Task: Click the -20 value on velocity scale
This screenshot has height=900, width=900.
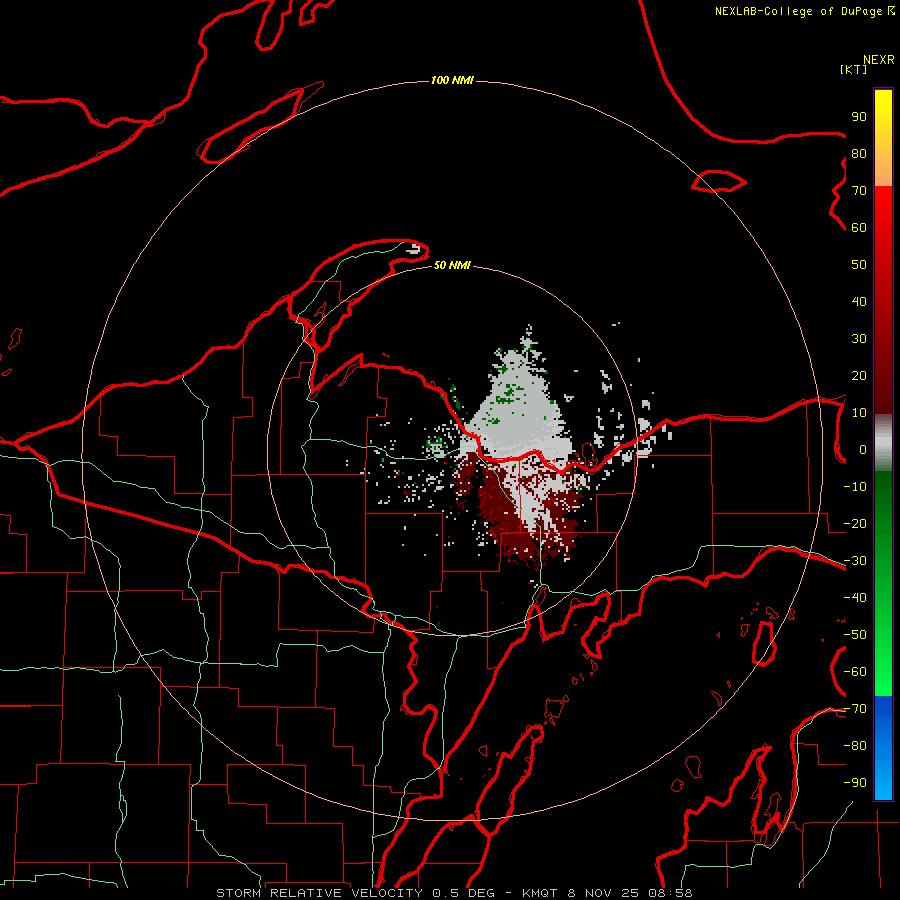Action: [855, 524]
